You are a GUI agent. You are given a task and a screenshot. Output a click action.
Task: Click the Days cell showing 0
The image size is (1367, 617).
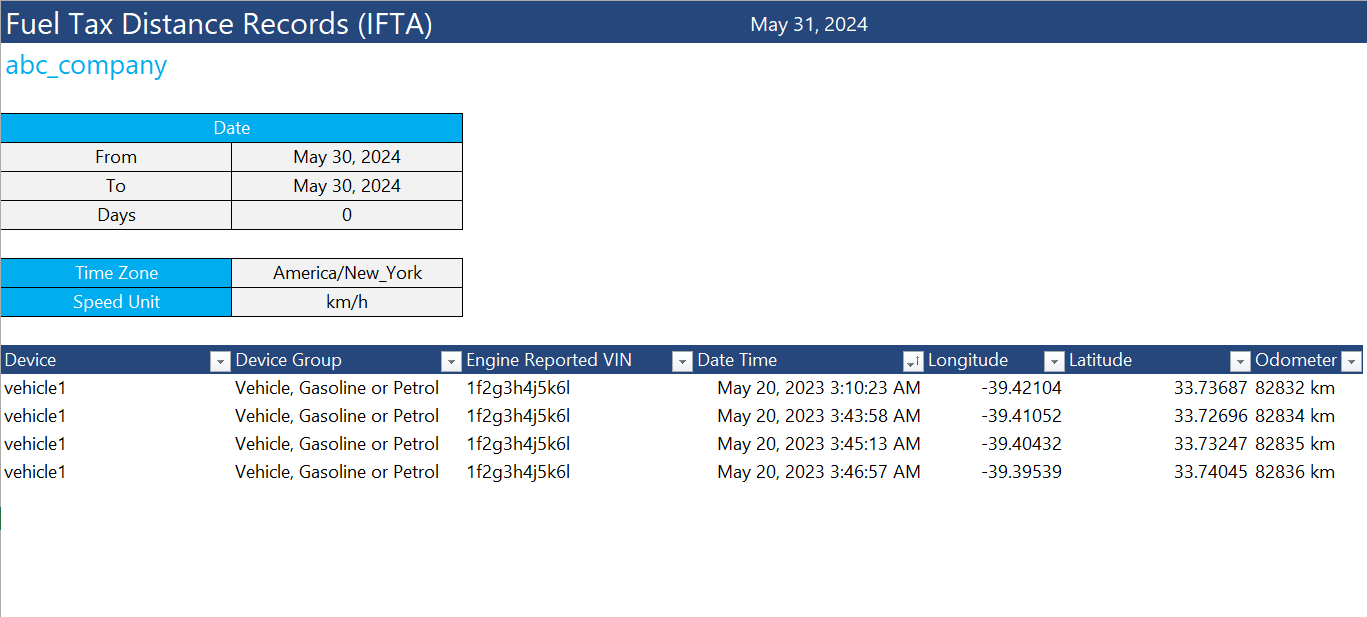coord(346,215)
